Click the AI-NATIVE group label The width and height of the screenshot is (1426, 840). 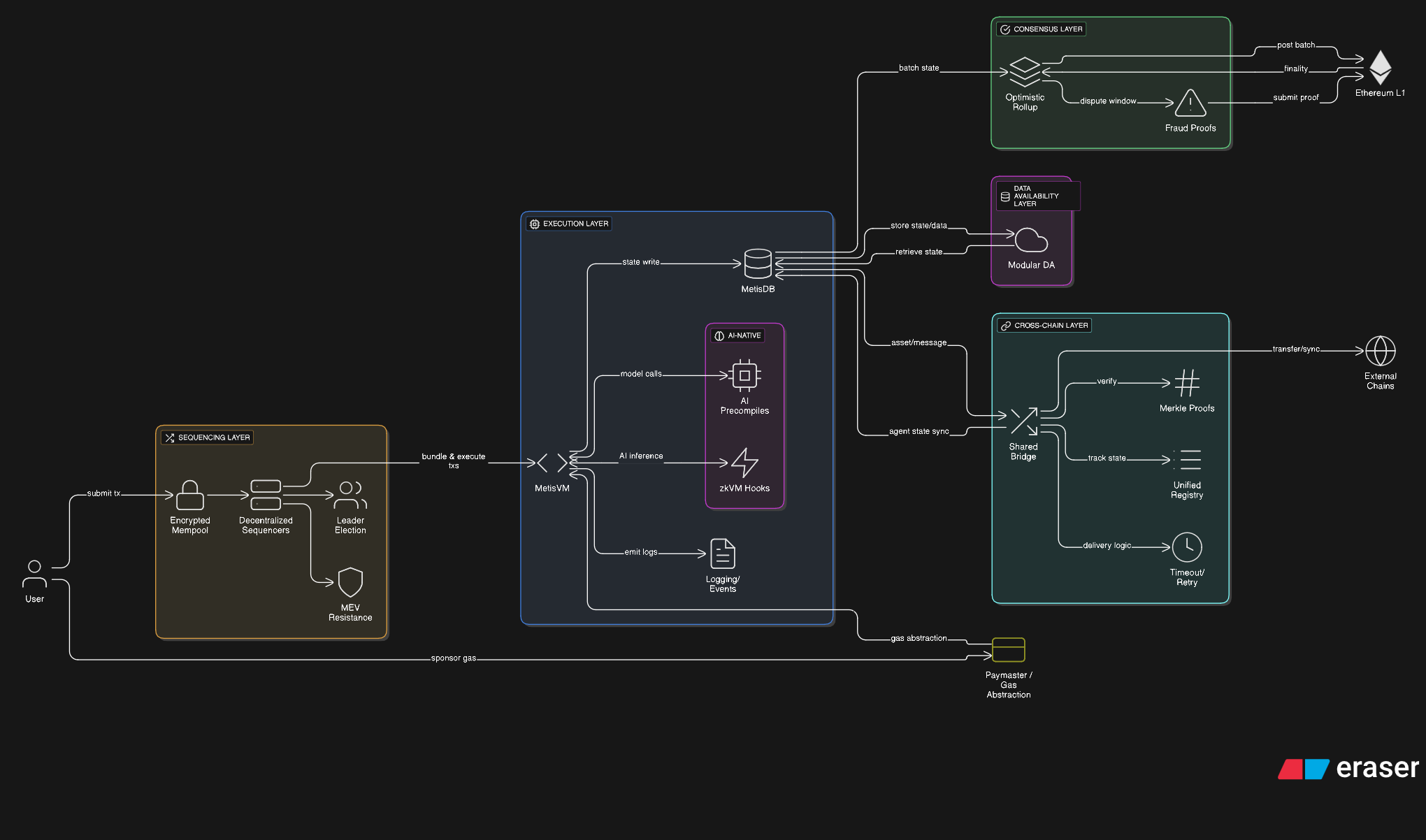(x=738, y=335)
